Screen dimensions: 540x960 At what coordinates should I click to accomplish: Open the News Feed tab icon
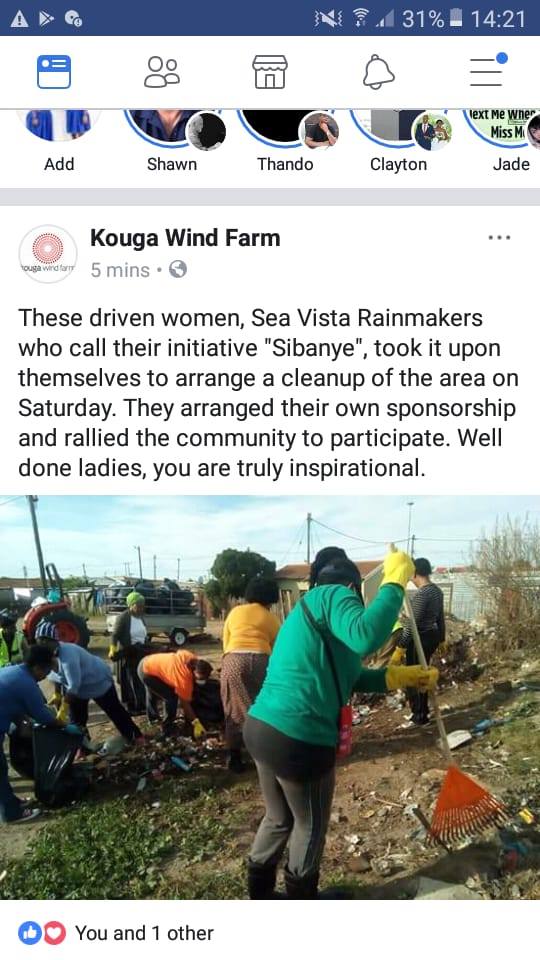54,72
